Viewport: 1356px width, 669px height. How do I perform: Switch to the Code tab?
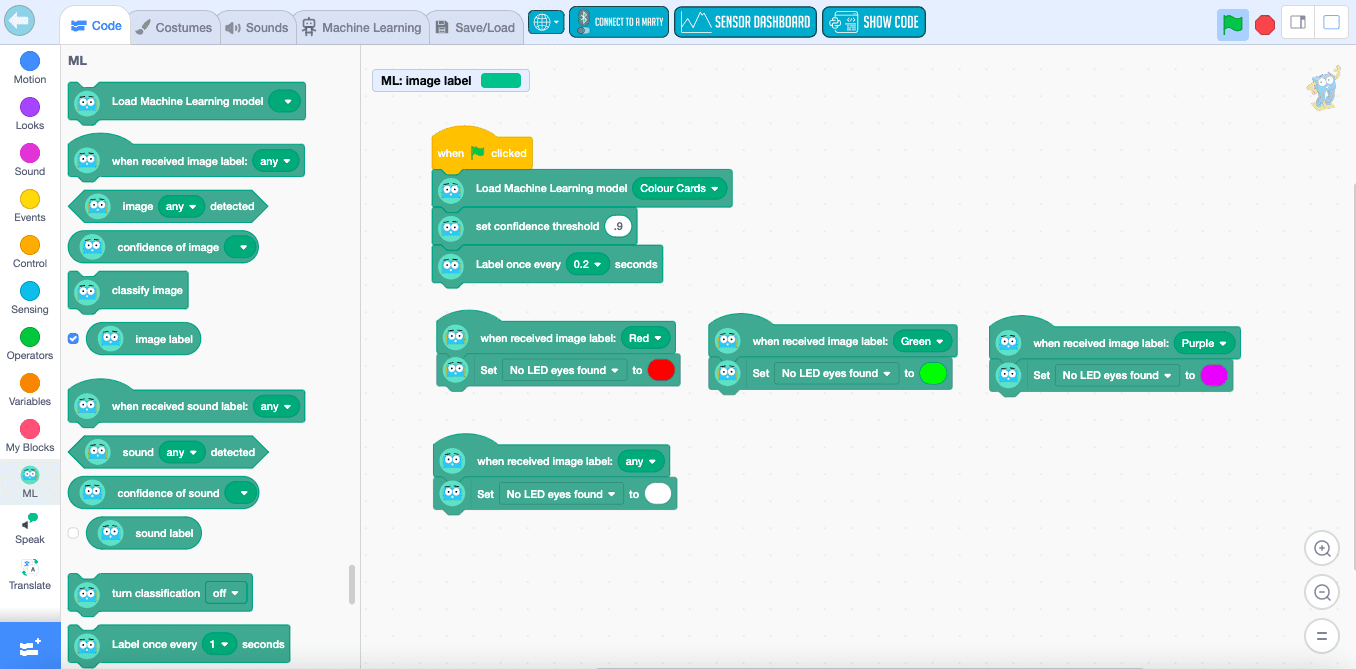point(96,26)
